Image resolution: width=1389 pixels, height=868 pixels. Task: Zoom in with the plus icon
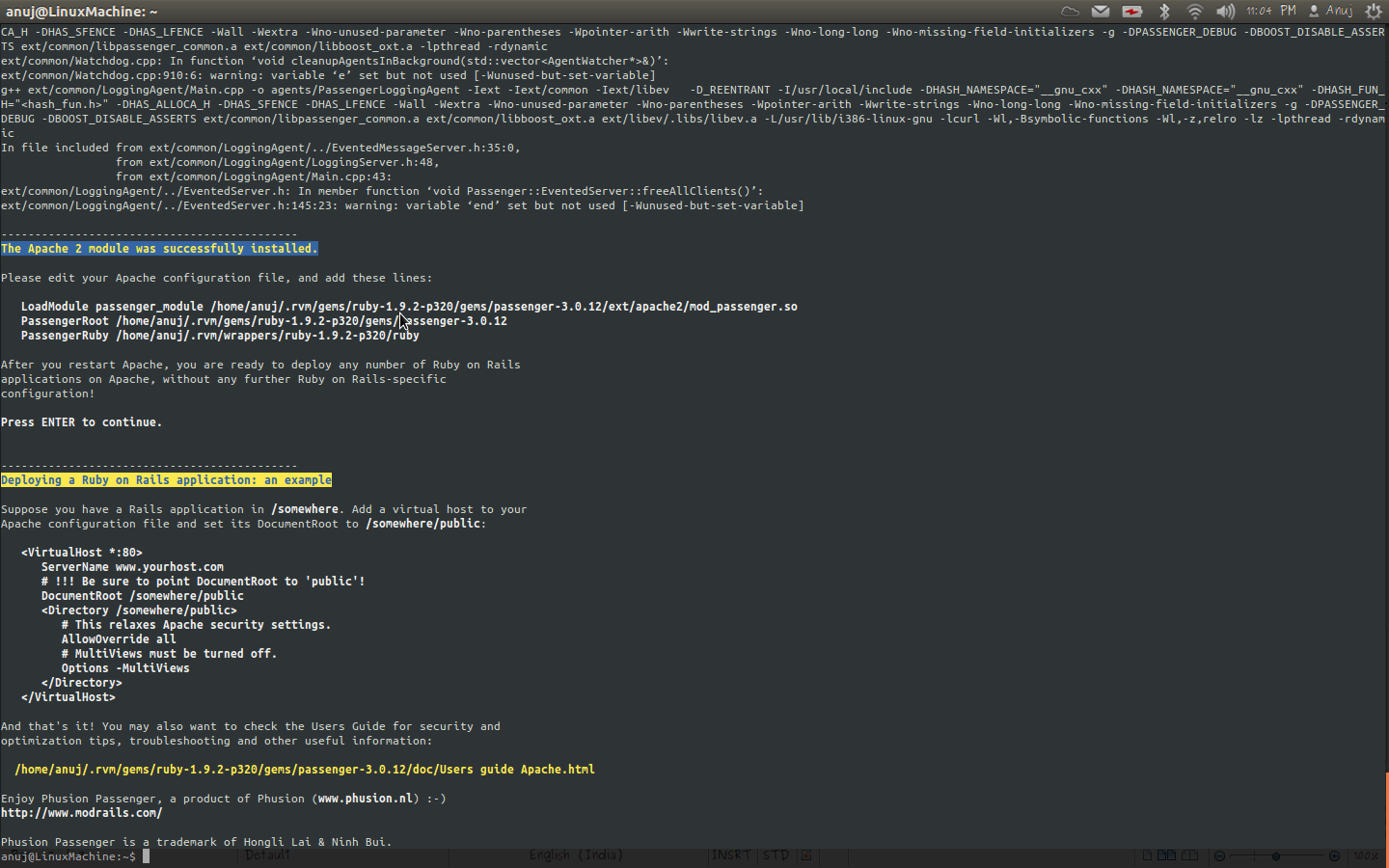[1335, 854]
